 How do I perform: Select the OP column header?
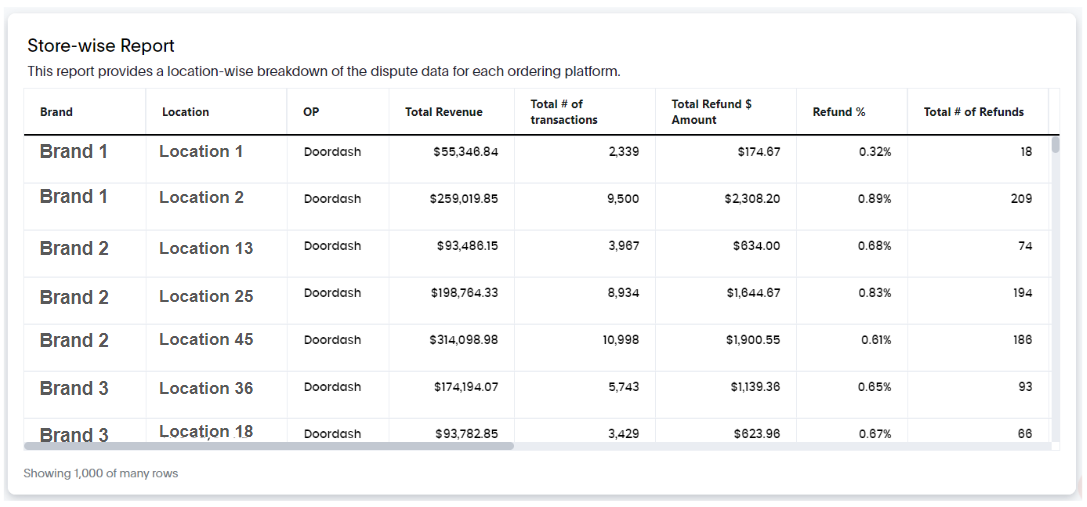(x=311, y=112)
